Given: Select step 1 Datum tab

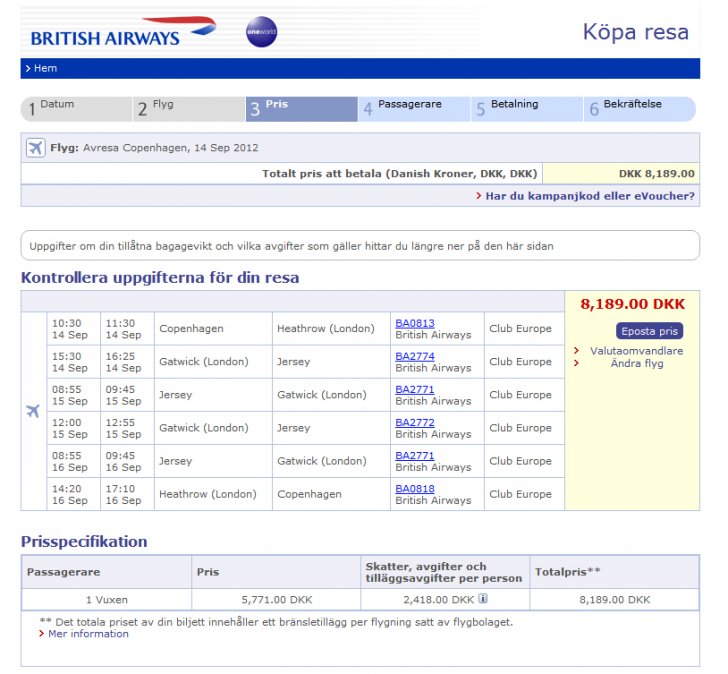Looking at the screenshot, I should (x=76, y=109).
